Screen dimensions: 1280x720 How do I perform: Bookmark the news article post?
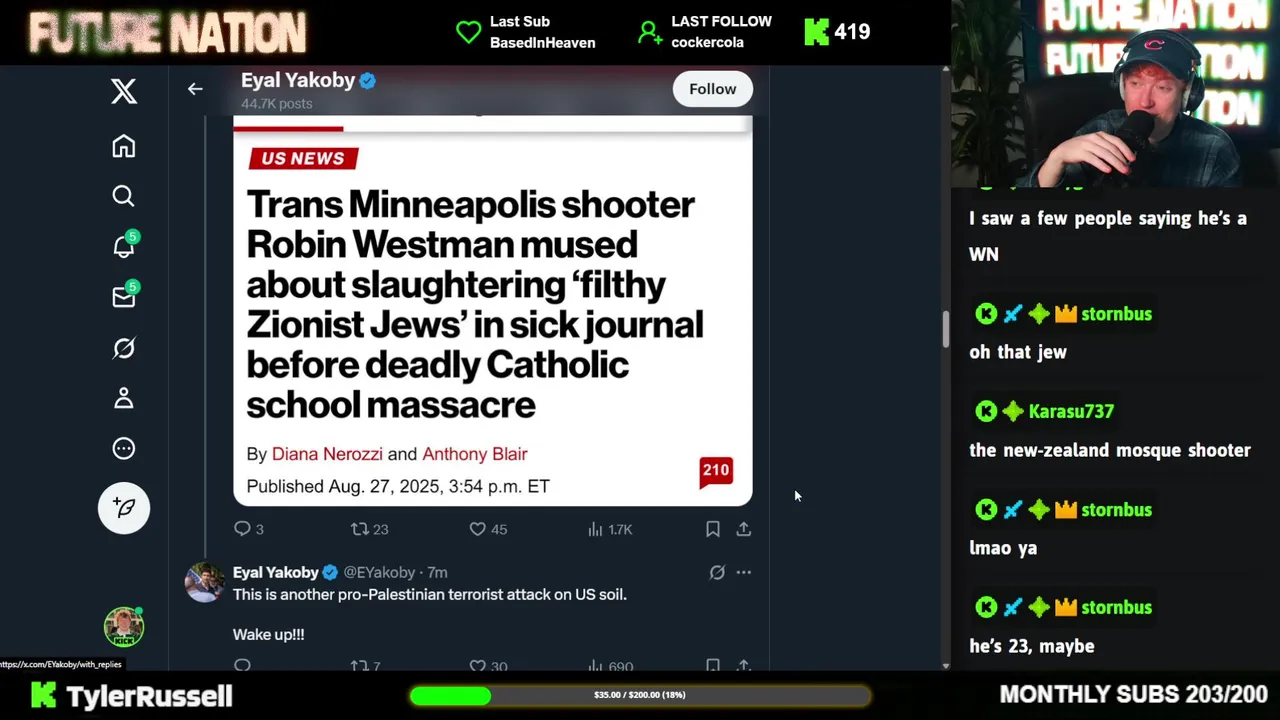click(713, 529)
